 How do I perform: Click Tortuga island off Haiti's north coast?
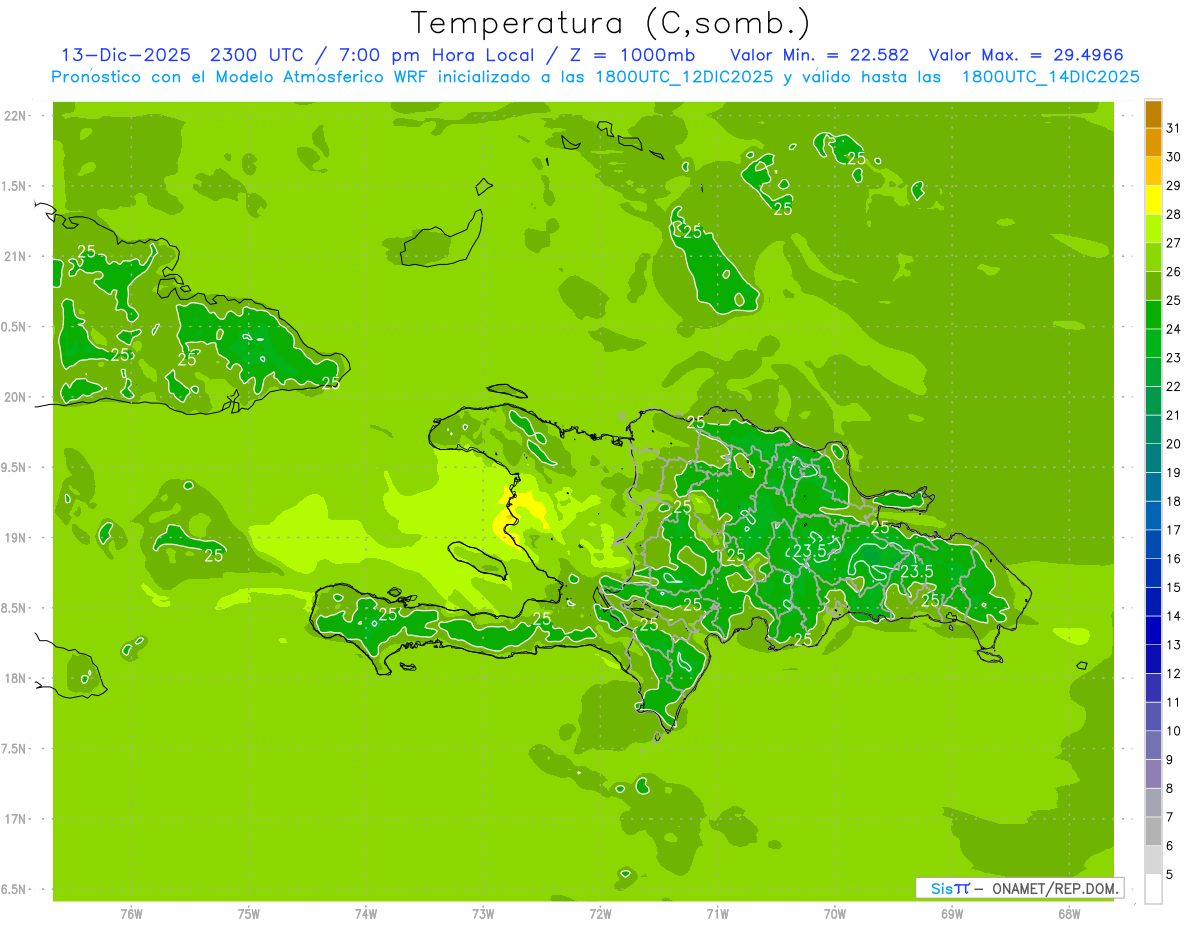(506, 391)
